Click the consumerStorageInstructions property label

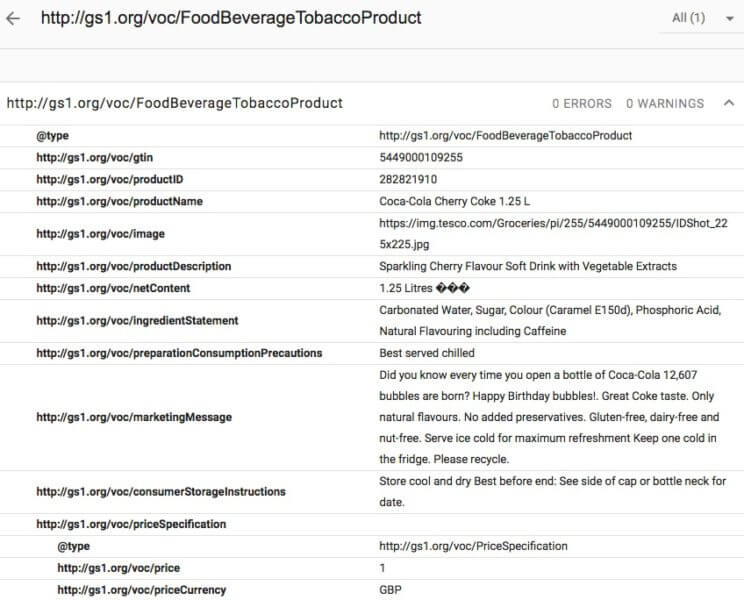[161, 492]
